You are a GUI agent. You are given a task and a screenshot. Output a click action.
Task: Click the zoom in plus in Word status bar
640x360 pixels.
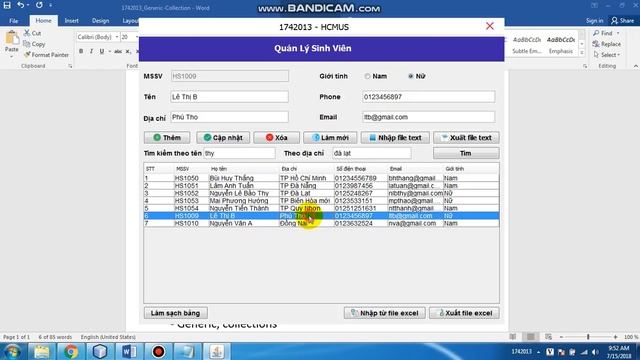pyautogui.click(x=615, y=337)
